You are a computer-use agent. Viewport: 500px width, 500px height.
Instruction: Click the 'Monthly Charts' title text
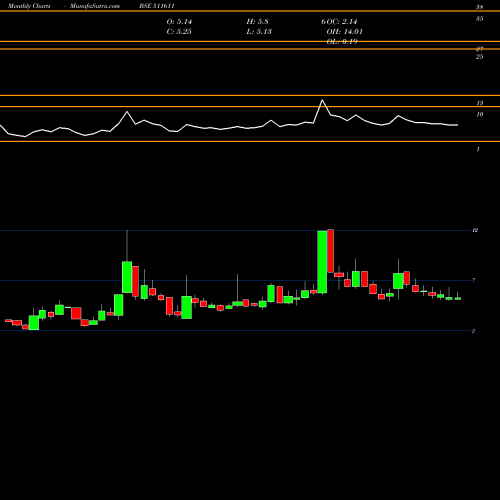click(x=29, y=6)
